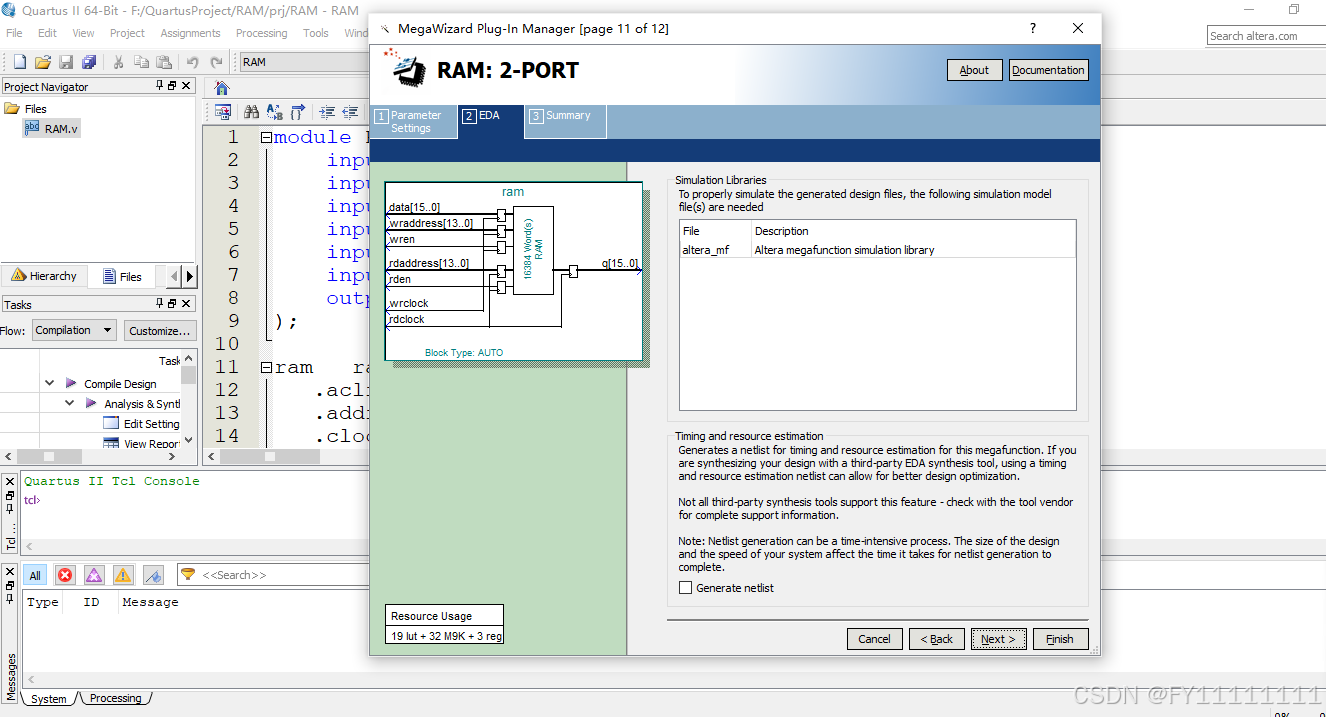Viewport: 1326px width, 717px height.
Task: Decrease indent in the text editor toolbar
Action: (x=349, y=112)
